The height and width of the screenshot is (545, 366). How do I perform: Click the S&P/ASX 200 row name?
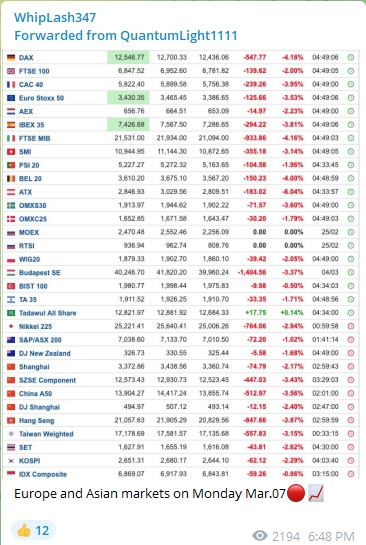pyautogui.click(x=40, y=340)
